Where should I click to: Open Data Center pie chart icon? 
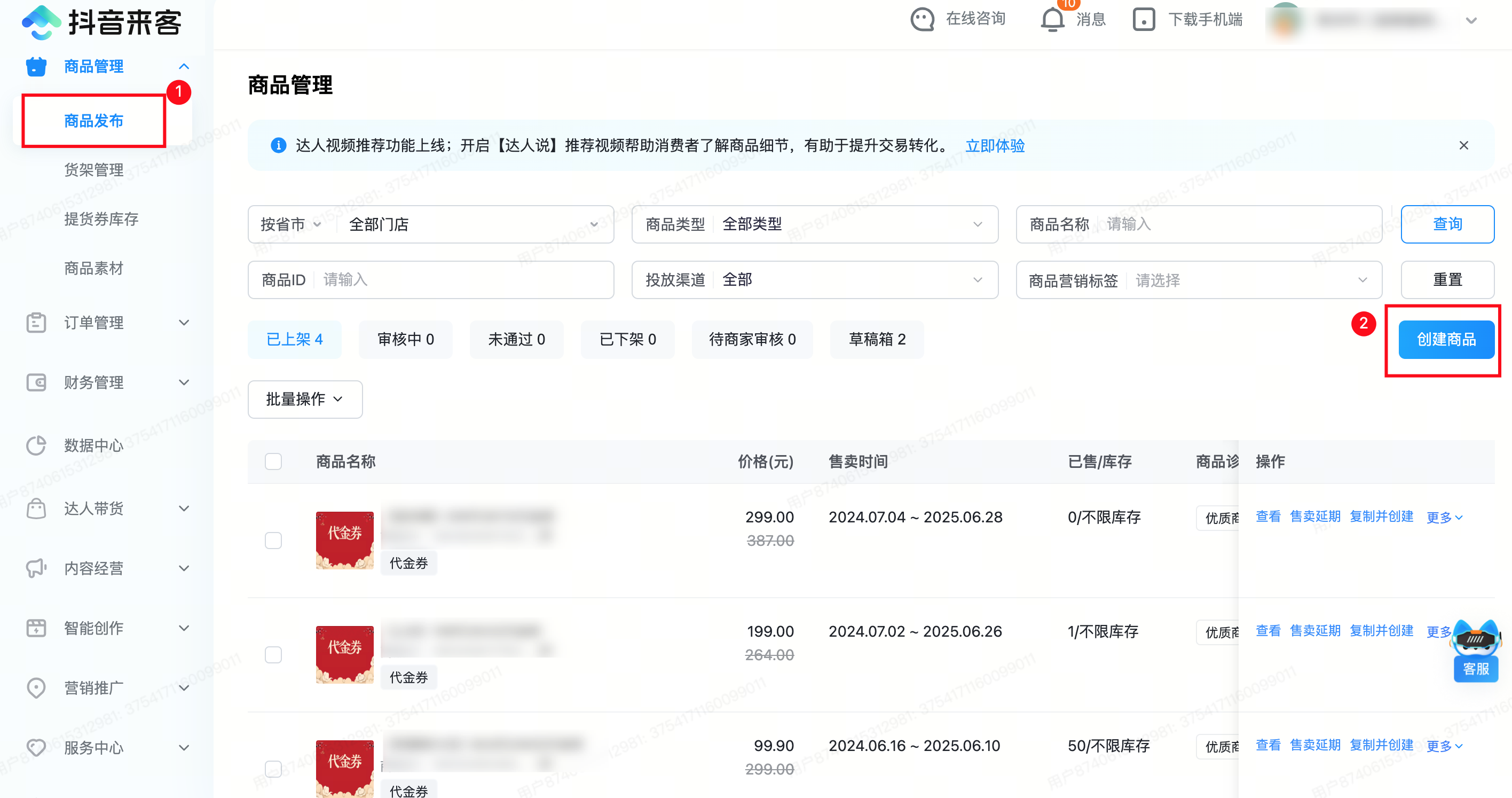pos(36,445)
